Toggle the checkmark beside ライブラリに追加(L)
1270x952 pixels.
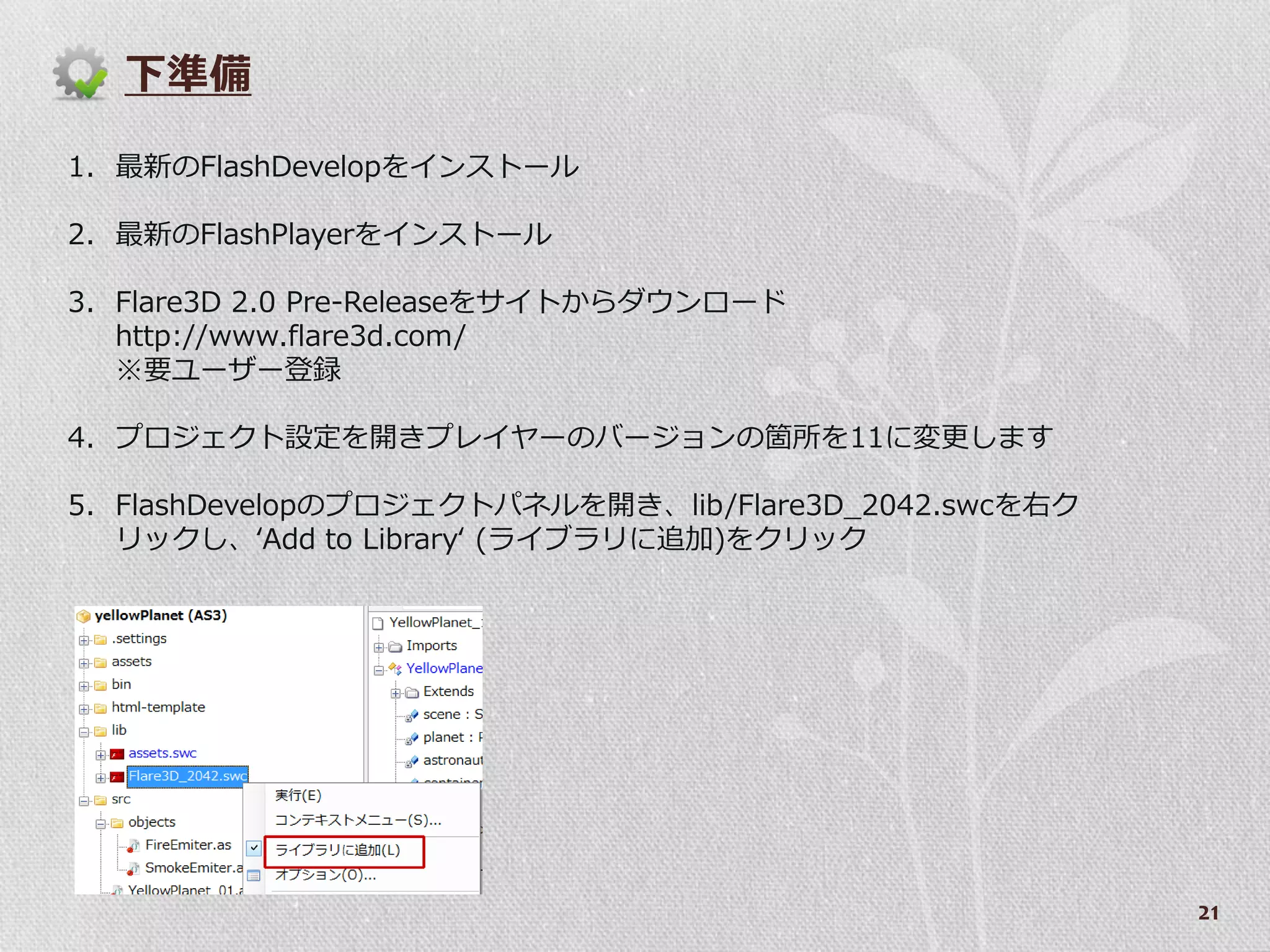tap(254, 848)
